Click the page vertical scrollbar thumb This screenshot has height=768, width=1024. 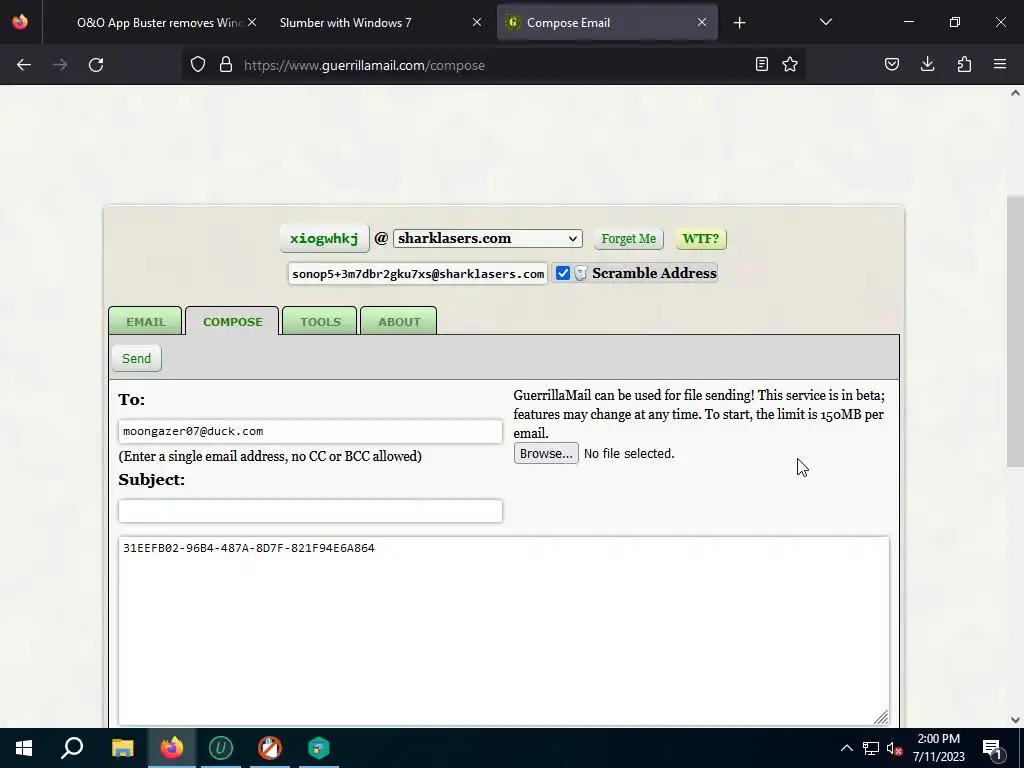(1015, 331)
